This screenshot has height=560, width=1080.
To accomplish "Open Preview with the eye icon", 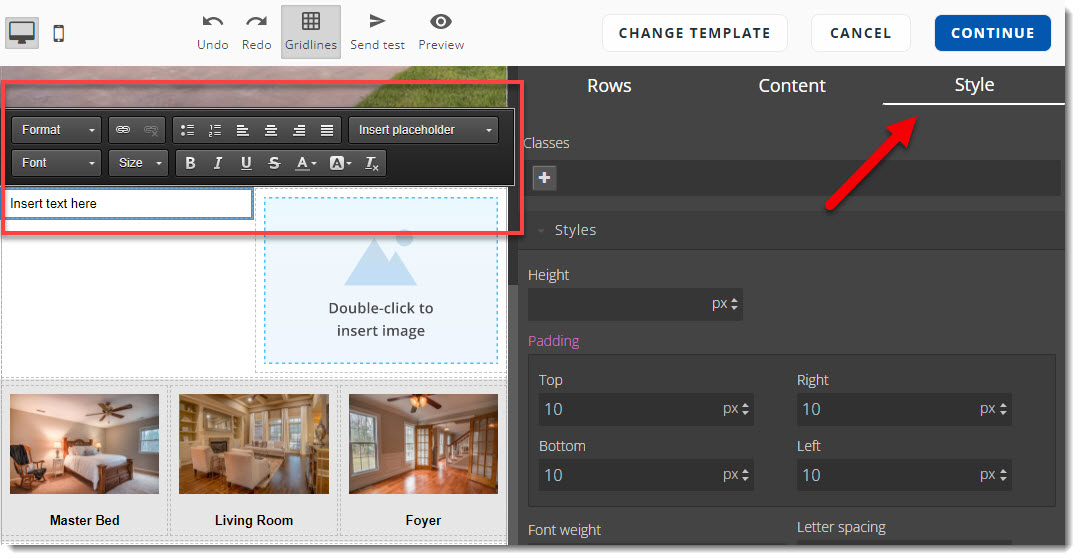I will click(x=441, y=22).
